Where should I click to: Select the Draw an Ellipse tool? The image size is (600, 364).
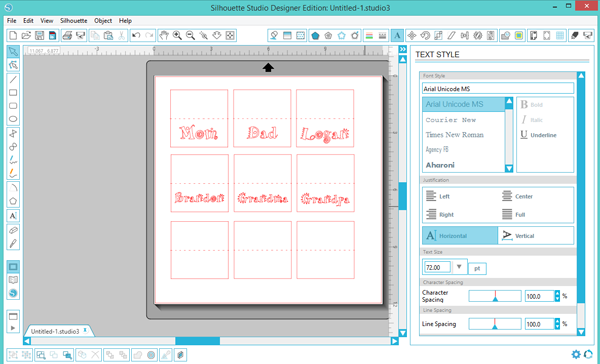(x=13, y=119)
